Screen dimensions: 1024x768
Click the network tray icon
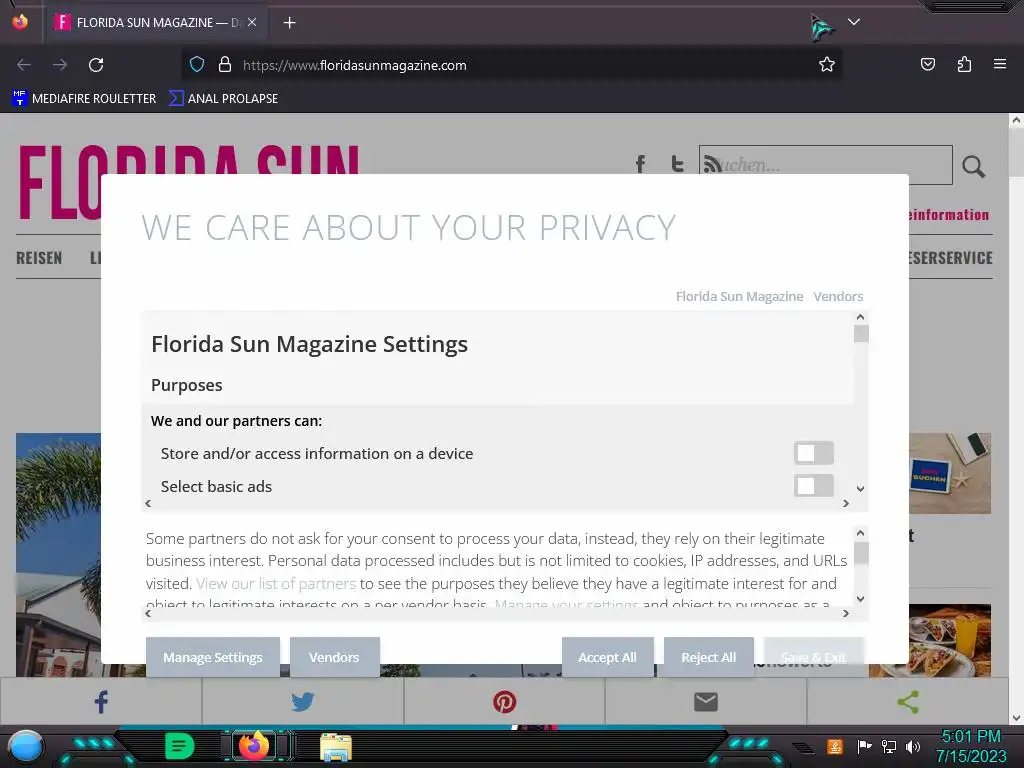889,746
